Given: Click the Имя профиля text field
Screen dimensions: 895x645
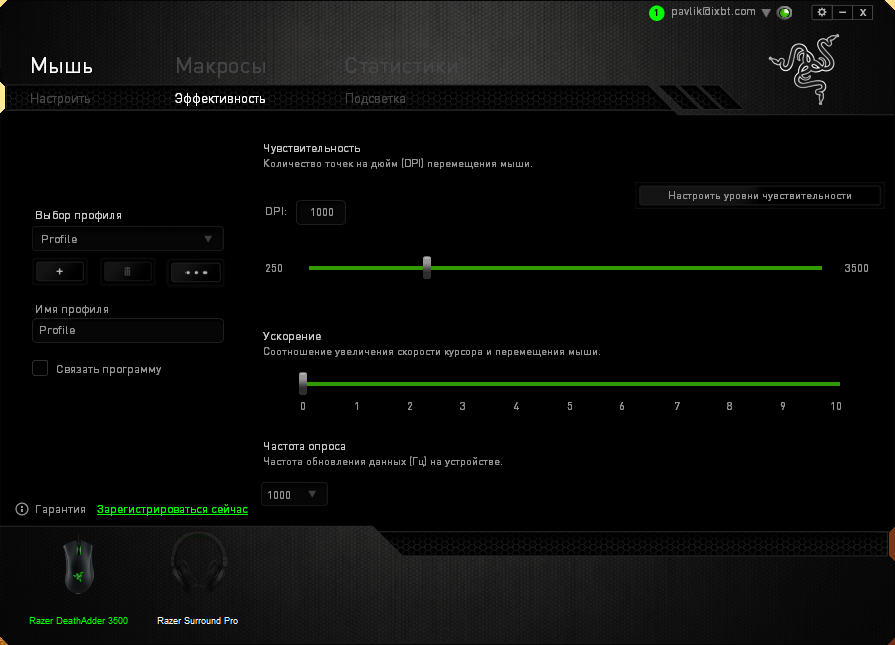Looking at the screenshot, I should coord(128,331).
